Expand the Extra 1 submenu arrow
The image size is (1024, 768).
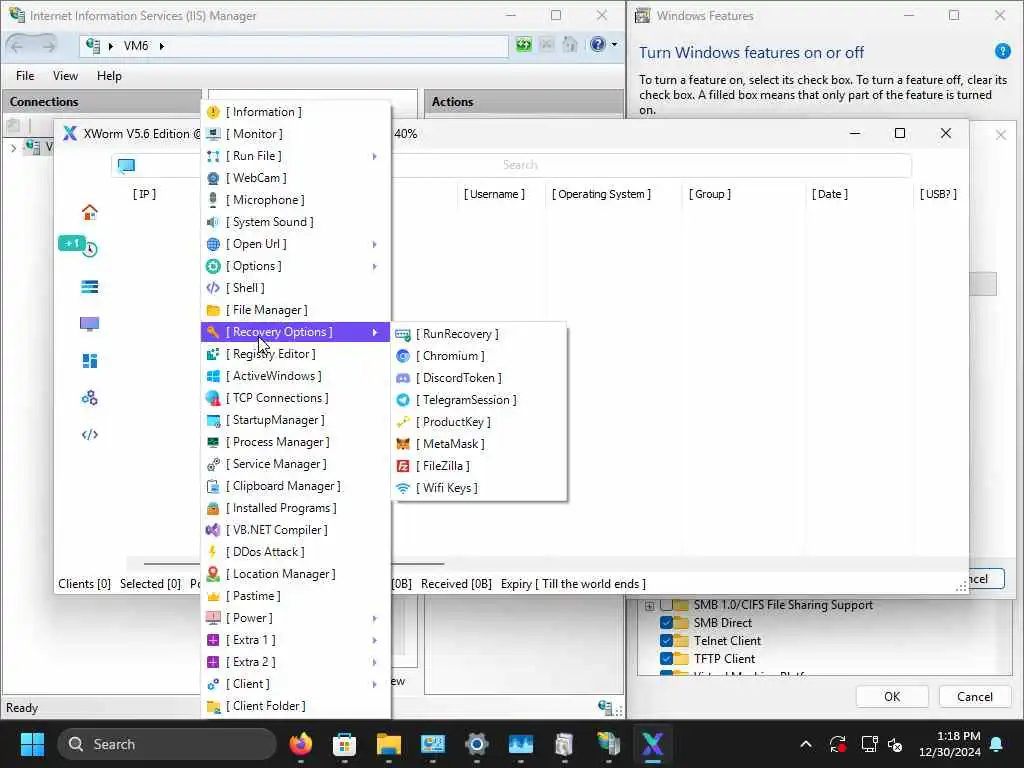tap(374, 640)
